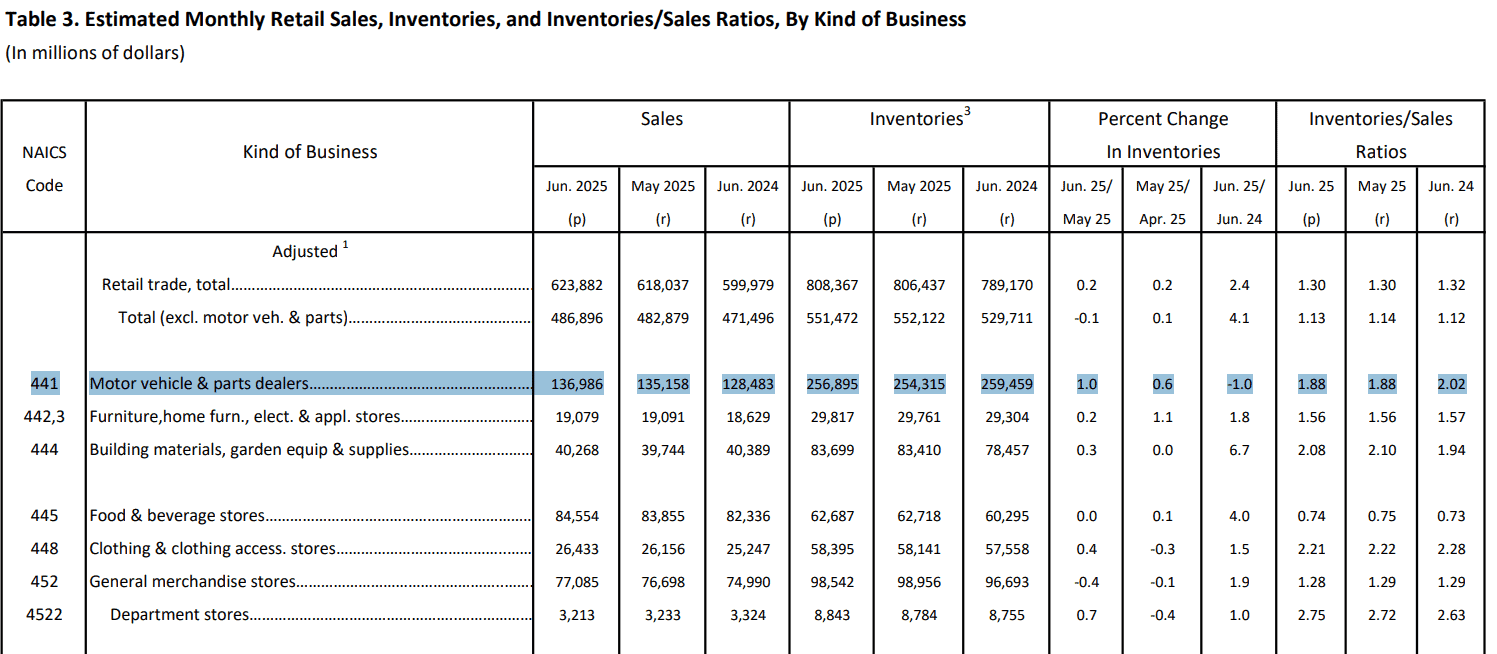Click NAICS code 4522 cell
1497x654 pixels.
(x=44, y=615)
